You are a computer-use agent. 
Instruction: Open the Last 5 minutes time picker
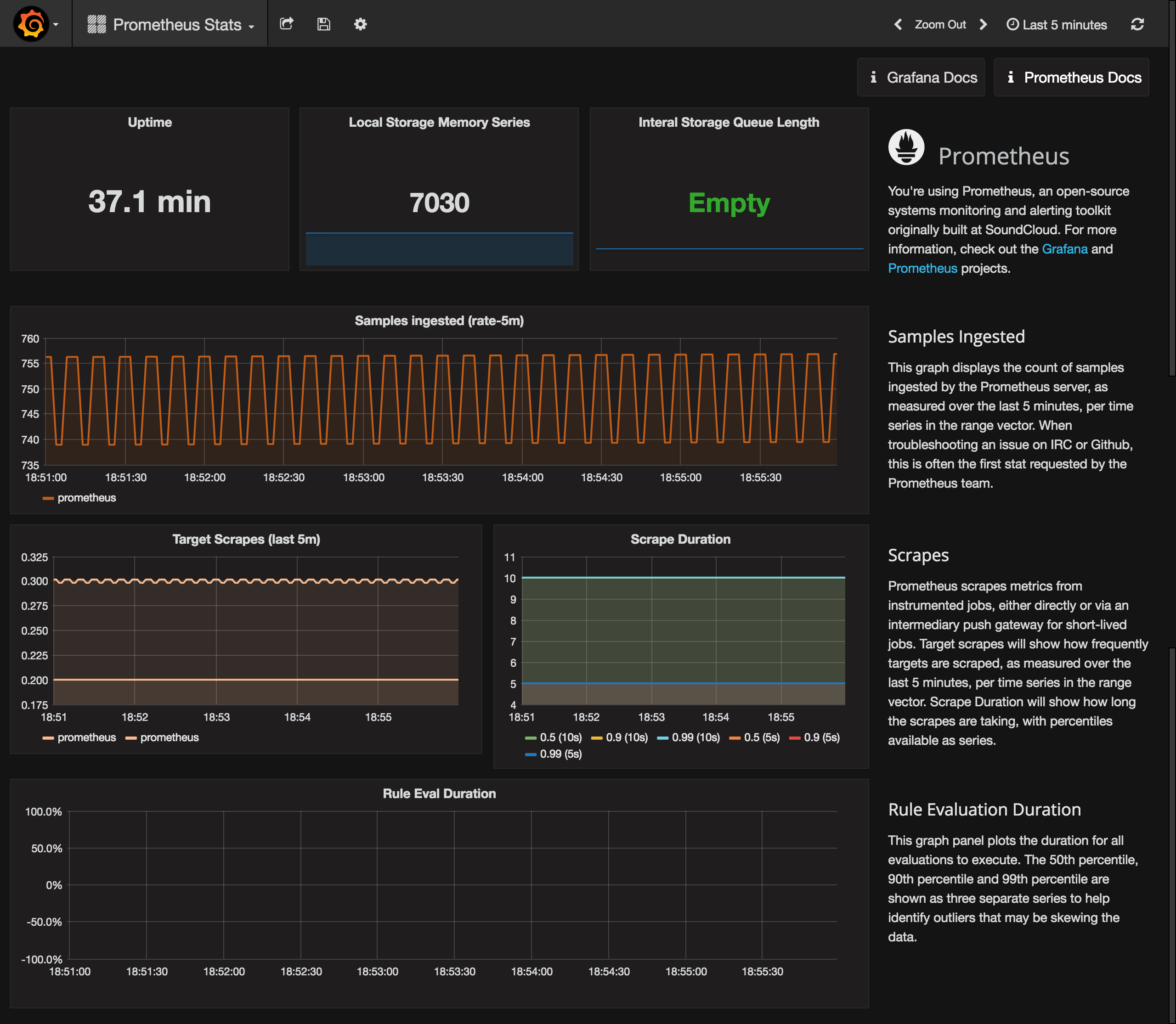click(1063, 24)
